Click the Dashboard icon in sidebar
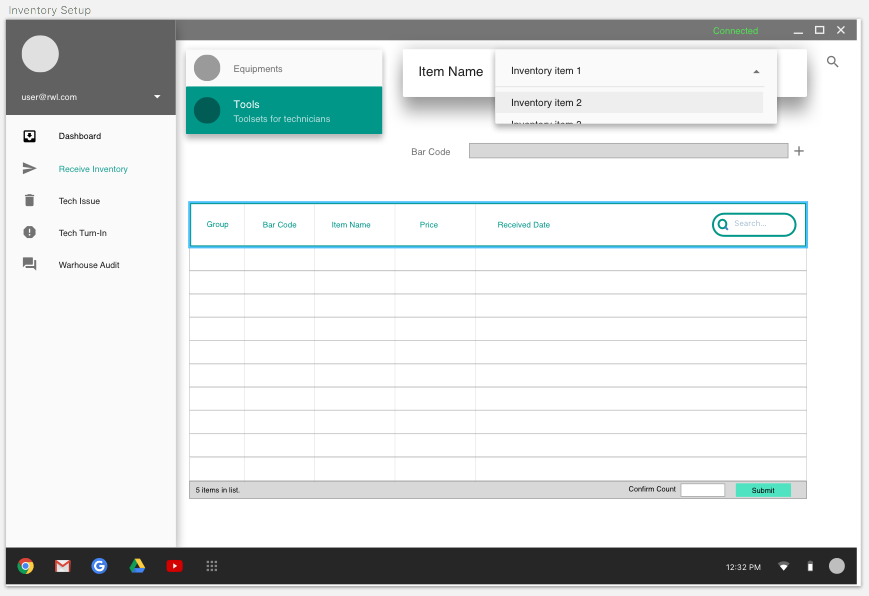 [x=30, y=136]
